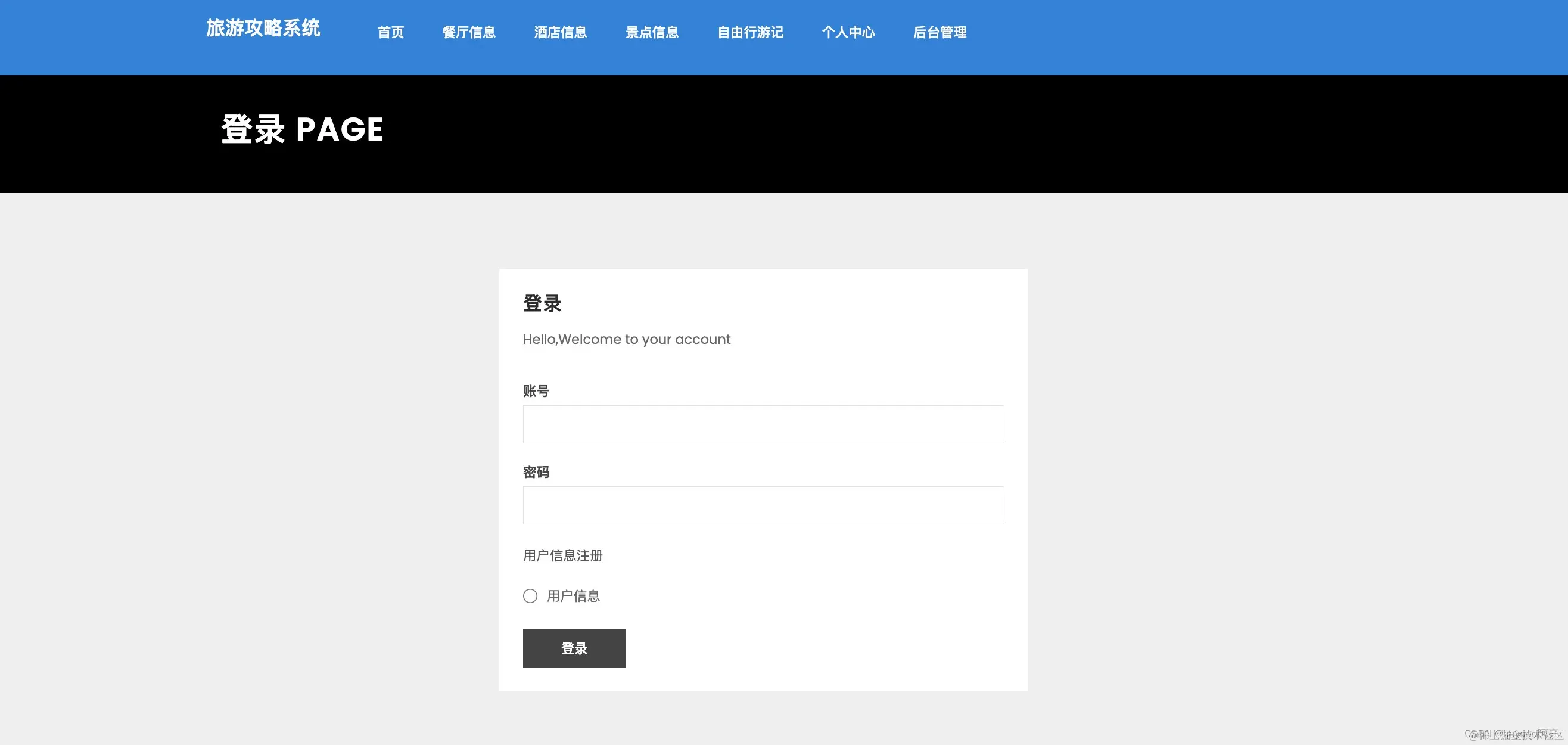The width and height of the screenshot is (1568, 745).
Task: Click the Hello,Welcome to your account text
Action: (x=626, y=339)
